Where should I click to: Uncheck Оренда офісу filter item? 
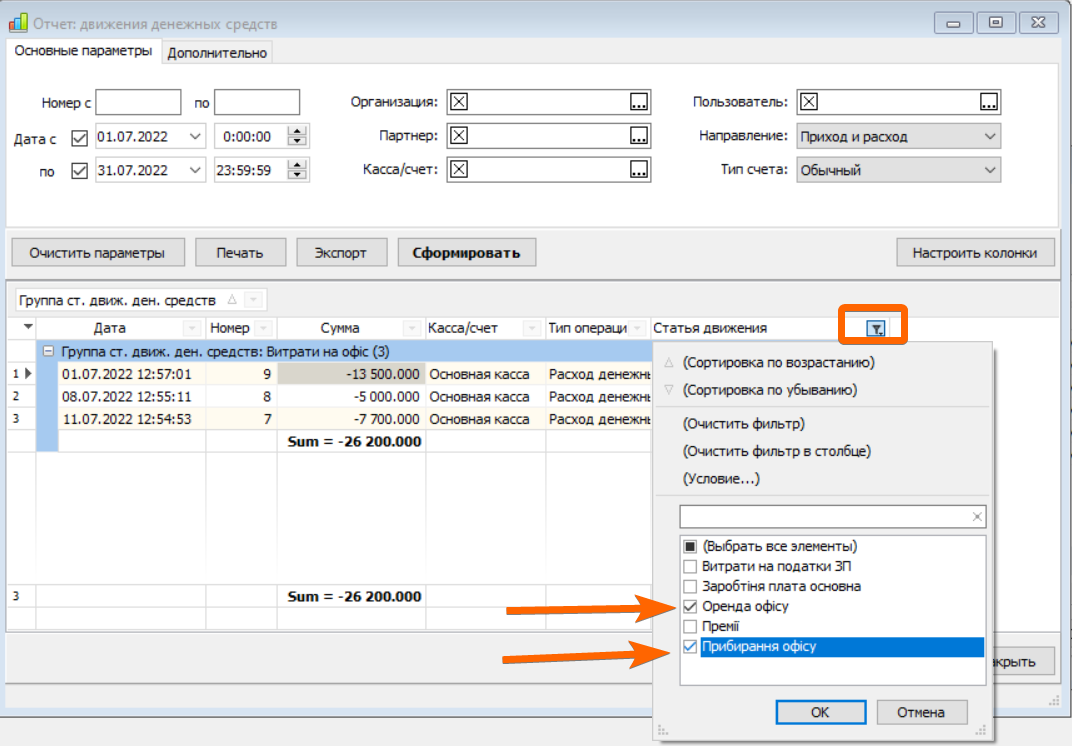pos(690,607)
